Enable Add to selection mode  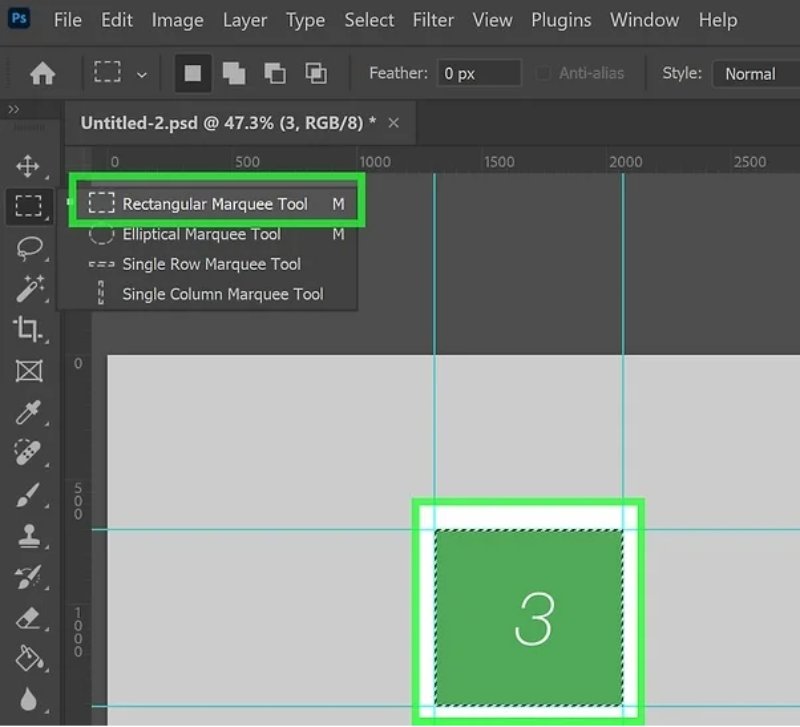click(x=234, y=74)
